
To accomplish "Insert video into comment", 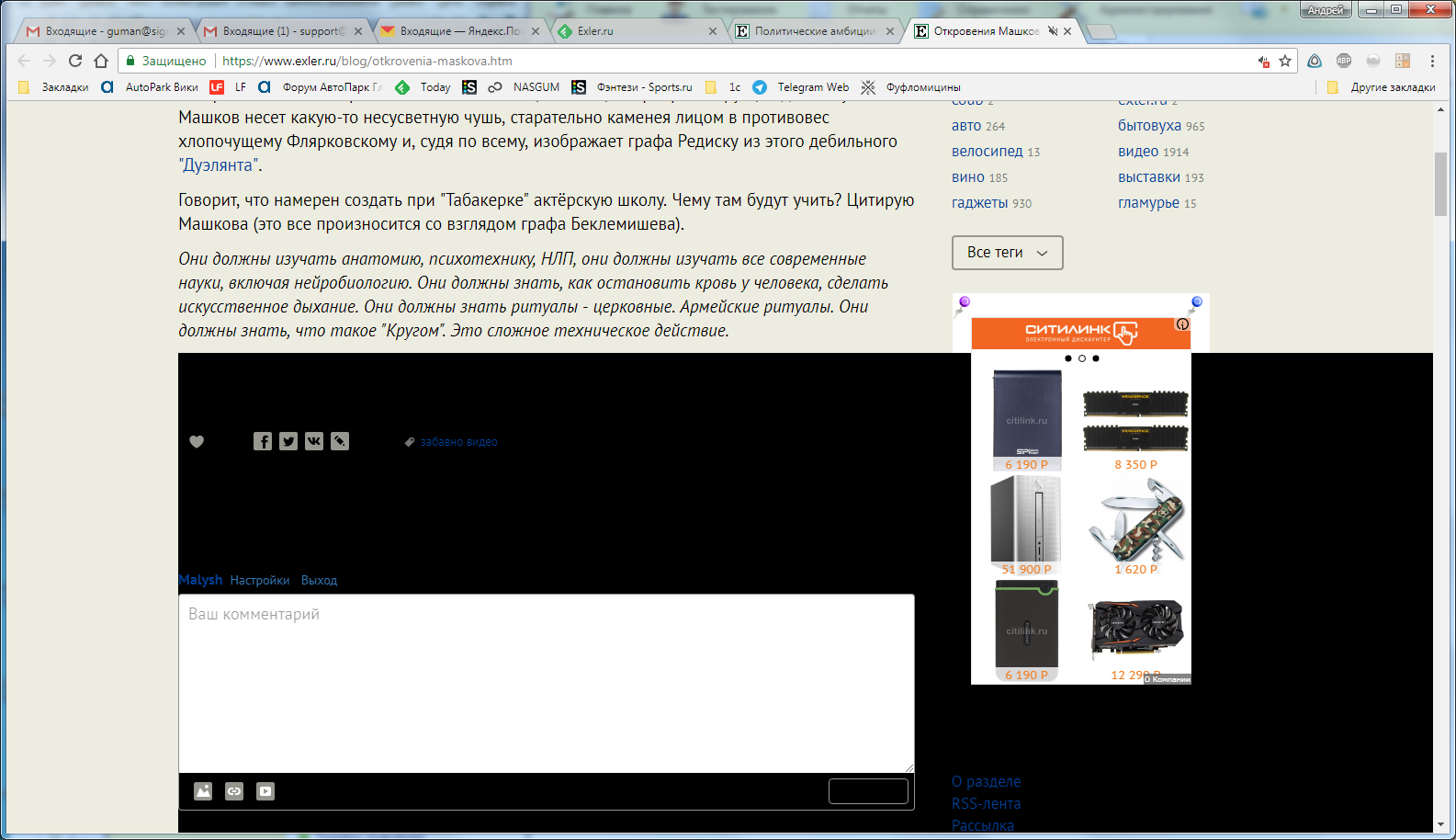I will pos(265,791).
